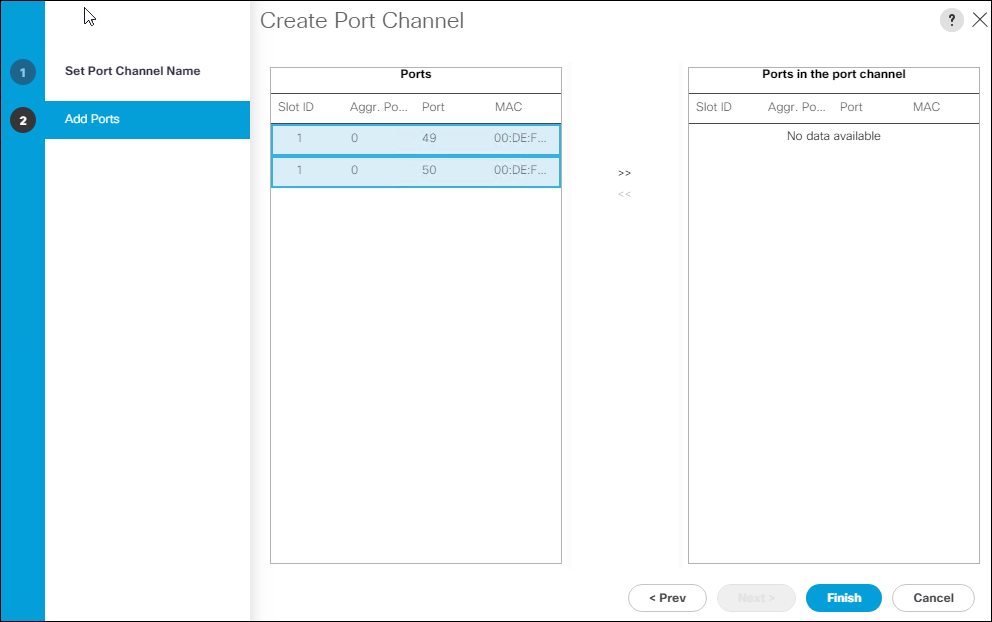Click Port header in port channel table
The image size is (992, 622).
[851, 107]
